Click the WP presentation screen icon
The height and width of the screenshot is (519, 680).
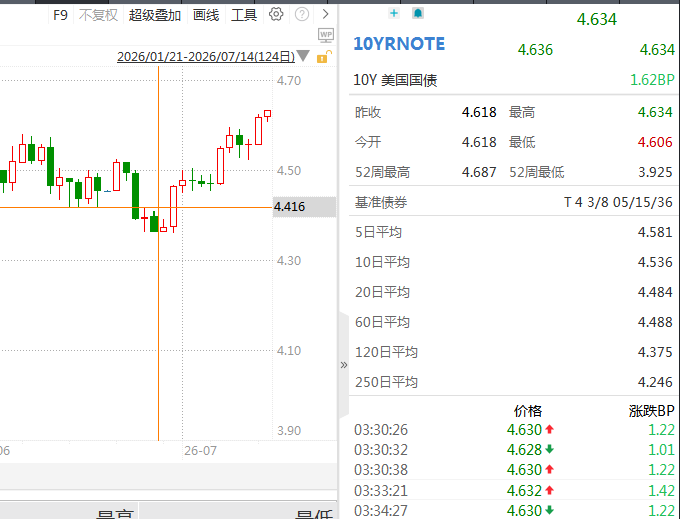point(326,35)
